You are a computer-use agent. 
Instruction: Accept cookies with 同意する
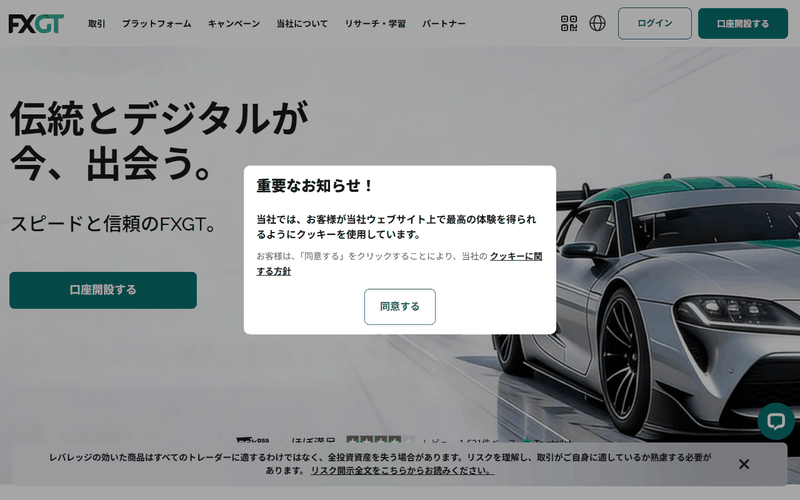coord(399,307)
